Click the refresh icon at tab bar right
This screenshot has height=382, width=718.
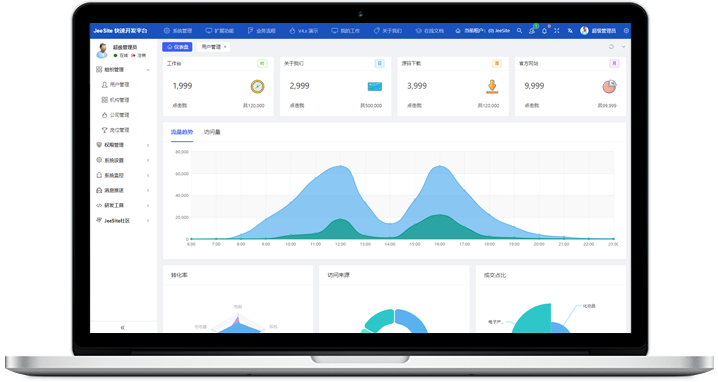(611, 47)
